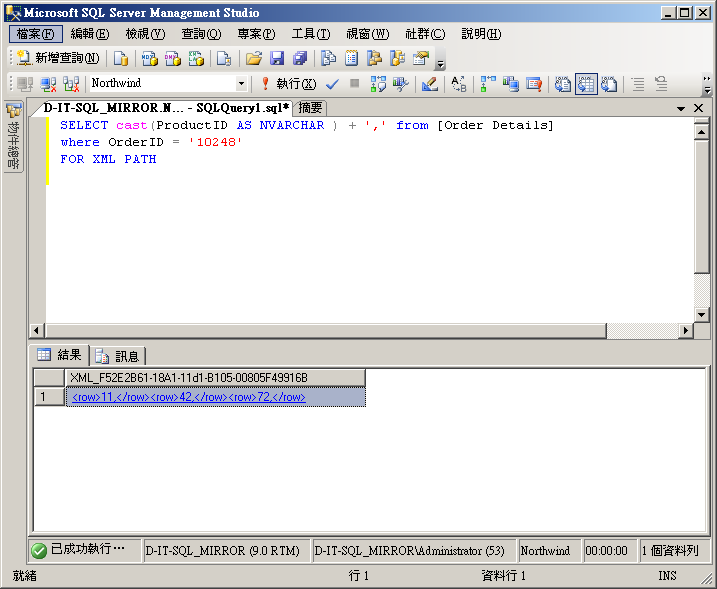This screenshot has height=589, width=717.
Task: Click the Object Explorer toolbar icon
Action: click(375, 58)
